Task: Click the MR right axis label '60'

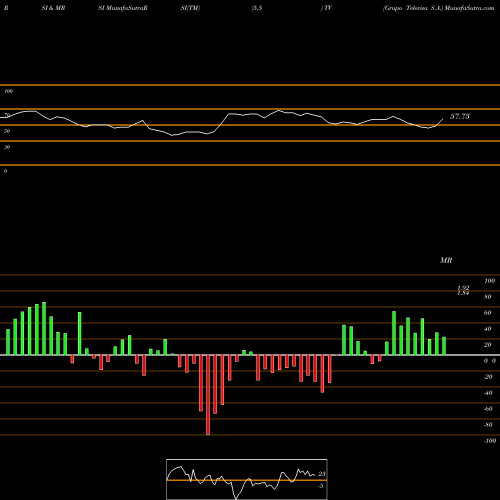Action: point(488,313)
